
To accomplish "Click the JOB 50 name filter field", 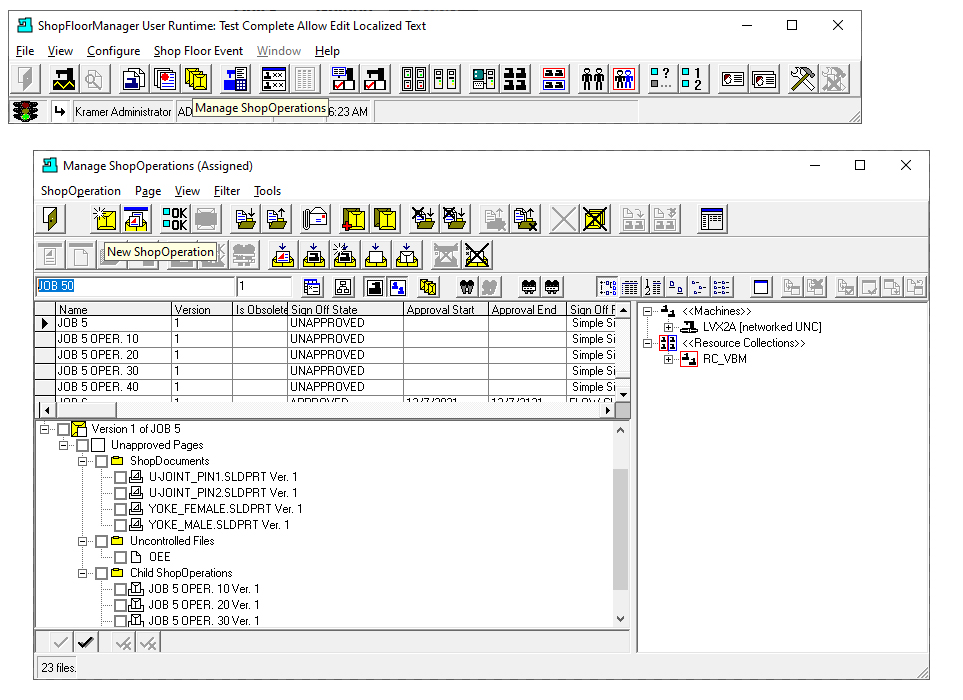I will pos(135,286).
